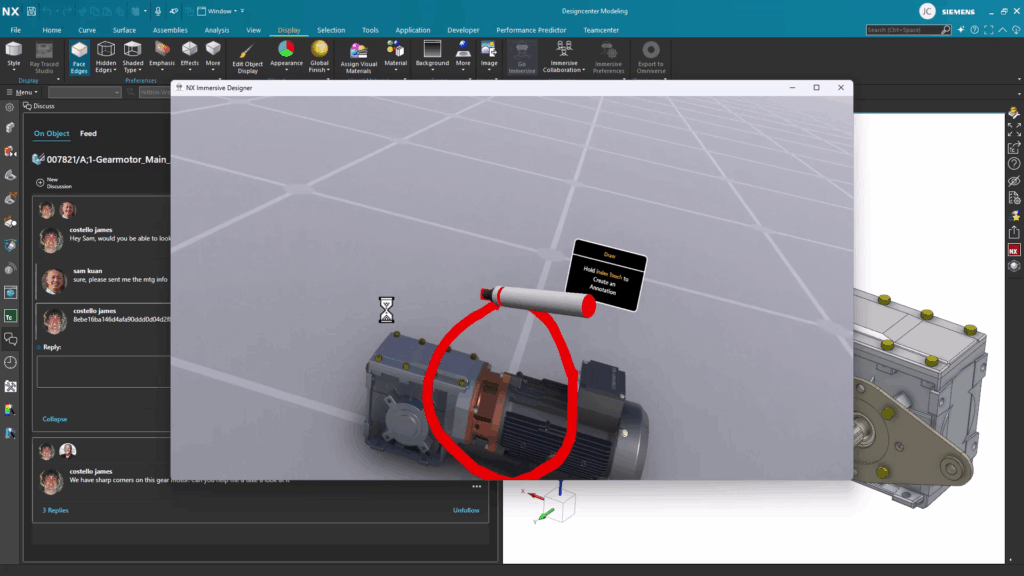Click the Unfollow link
Viewport: 1024px width, 576px height.
pyautogui.click(x=466, y=510)
